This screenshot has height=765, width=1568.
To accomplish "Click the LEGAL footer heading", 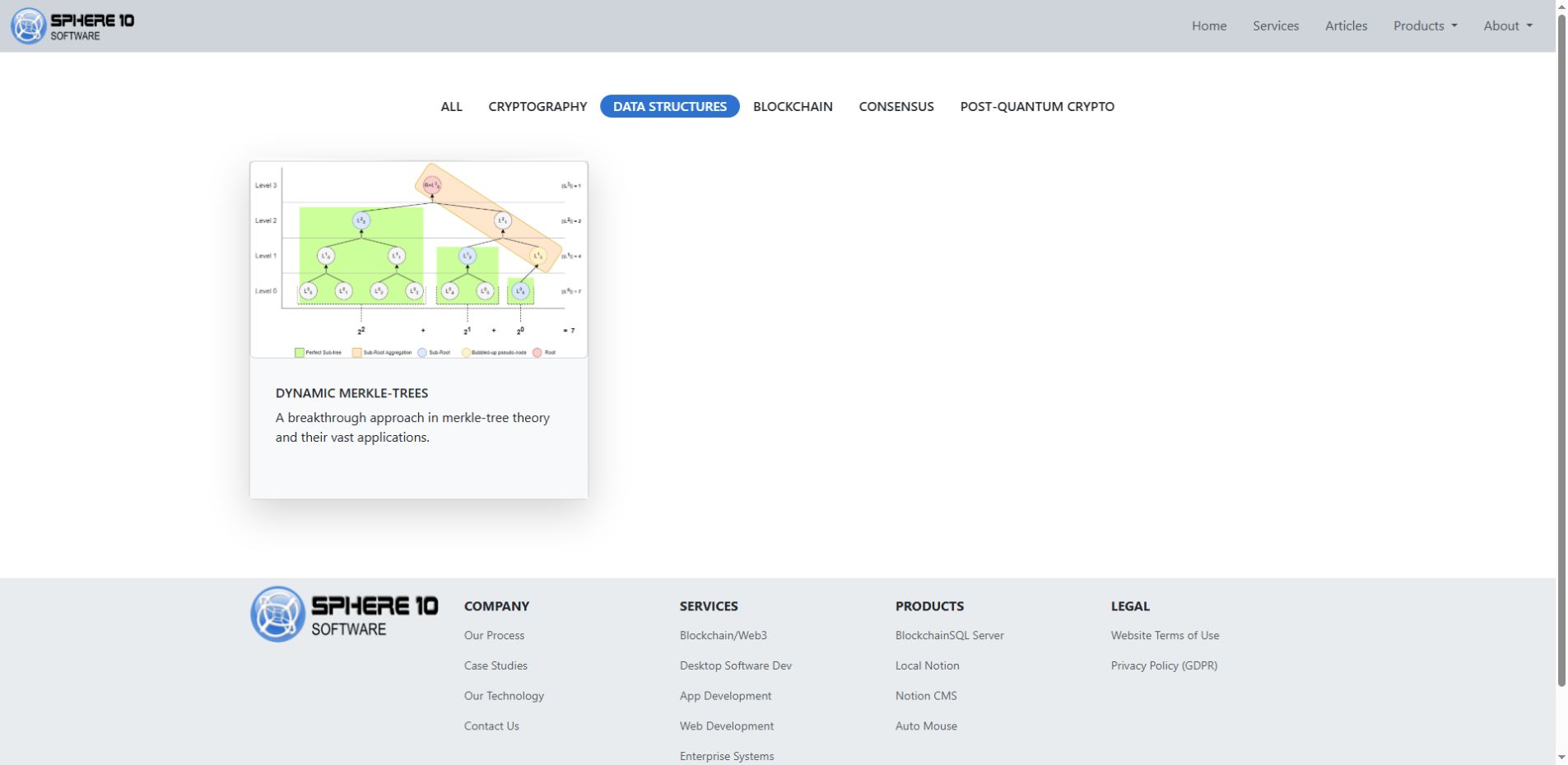I will [1130, 606].
